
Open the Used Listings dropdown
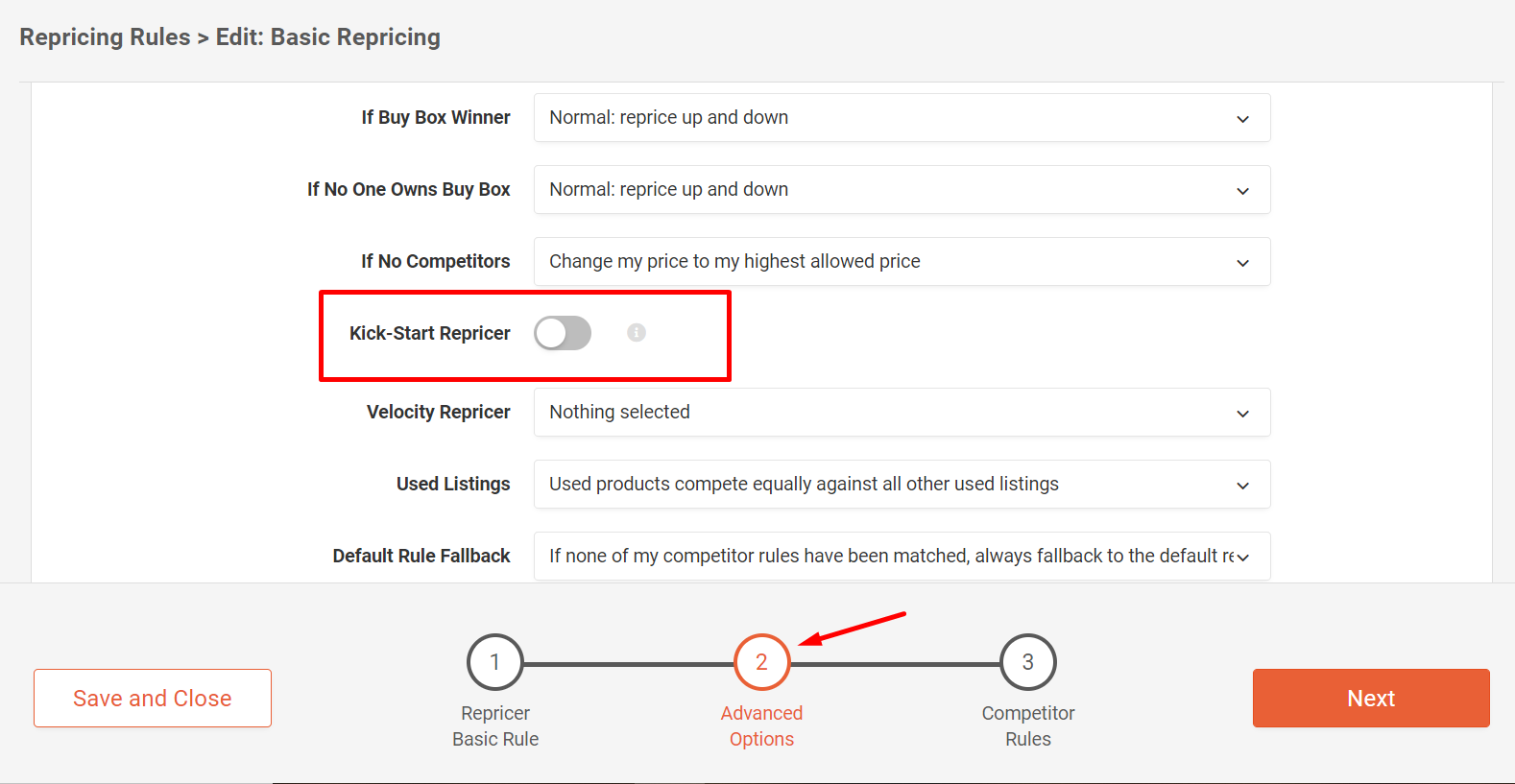[902, 485]
